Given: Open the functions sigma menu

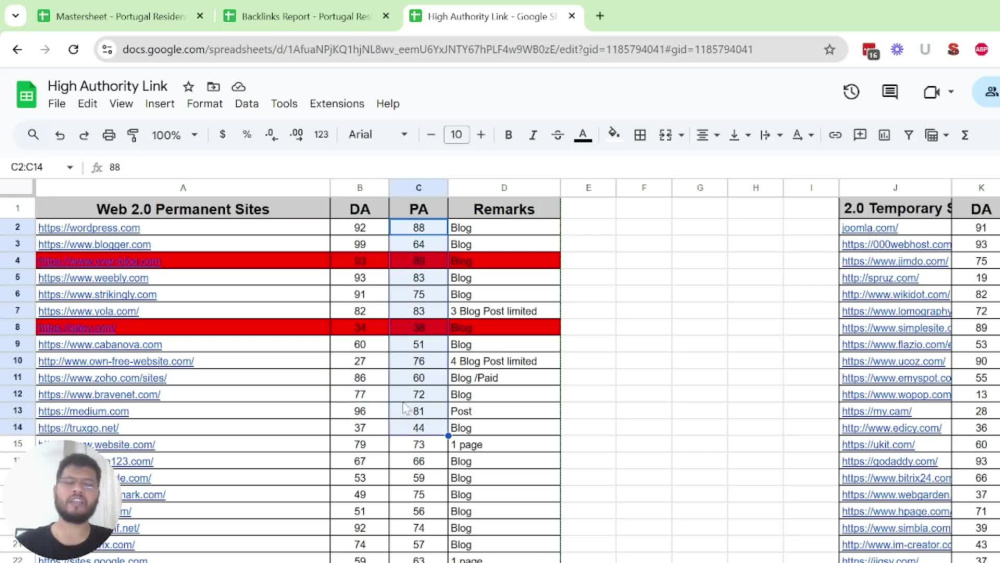Looking at the screenshot, I should point(965,135).
